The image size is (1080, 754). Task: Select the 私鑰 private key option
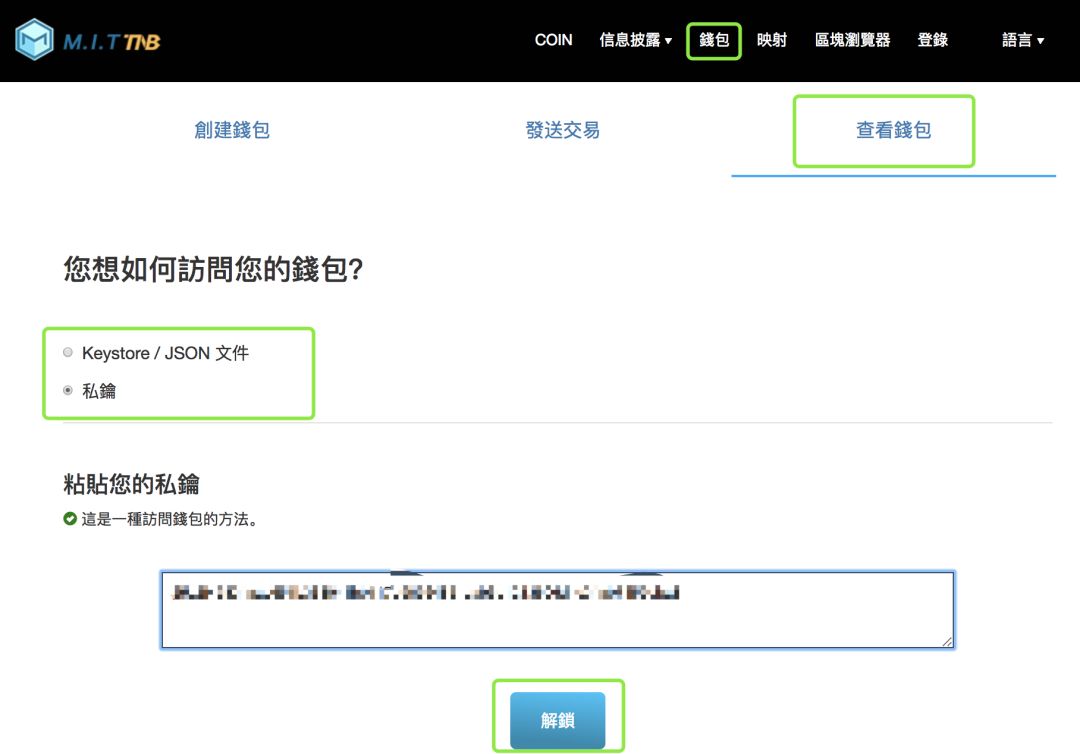point(100,390)
